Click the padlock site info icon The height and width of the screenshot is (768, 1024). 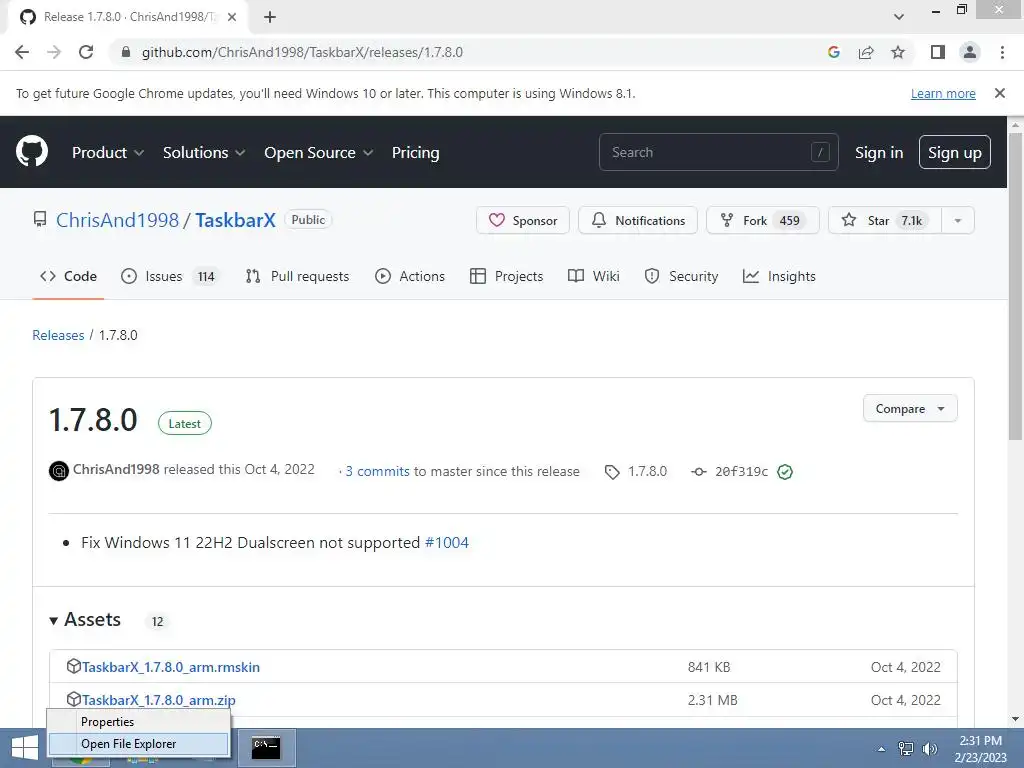(x=126, y=52)
